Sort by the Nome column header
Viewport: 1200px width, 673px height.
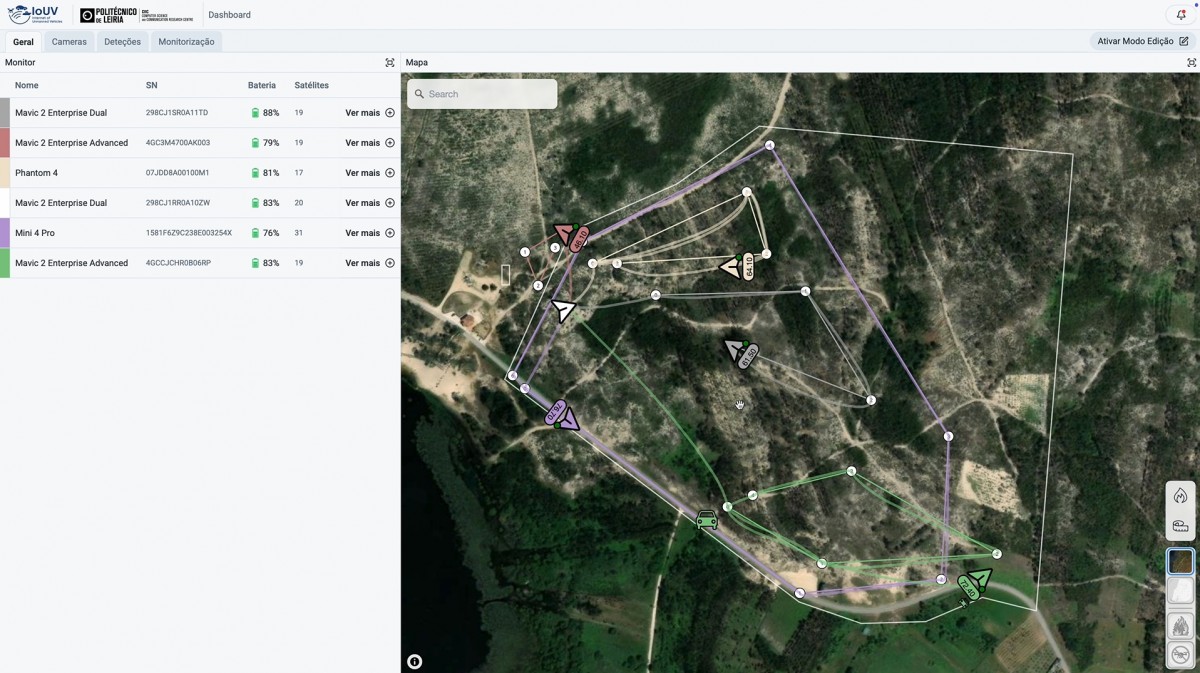[x=27, y=85]
